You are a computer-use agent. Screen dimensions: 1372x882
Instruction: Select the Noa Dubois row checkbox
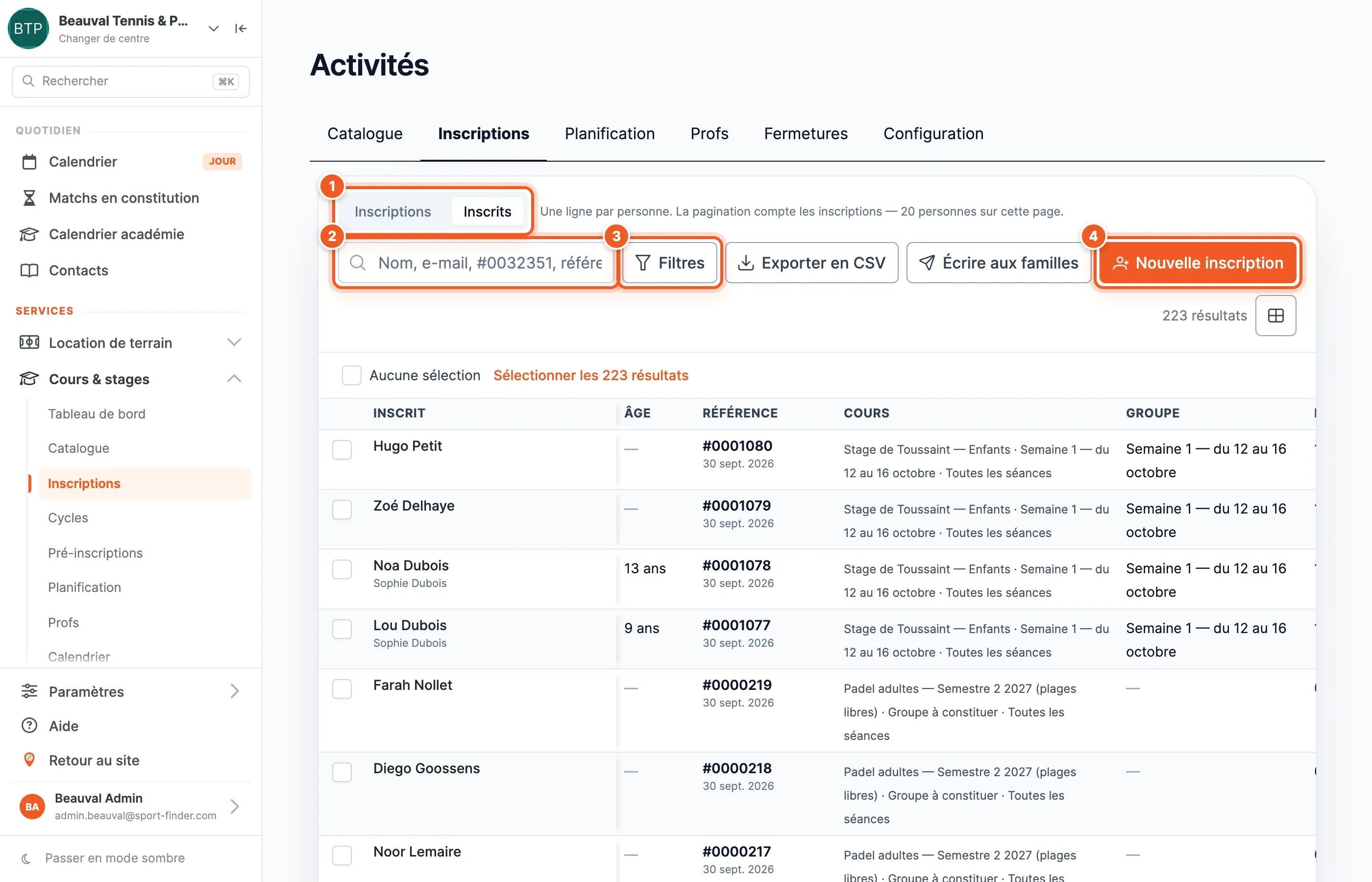coord(342,569)
